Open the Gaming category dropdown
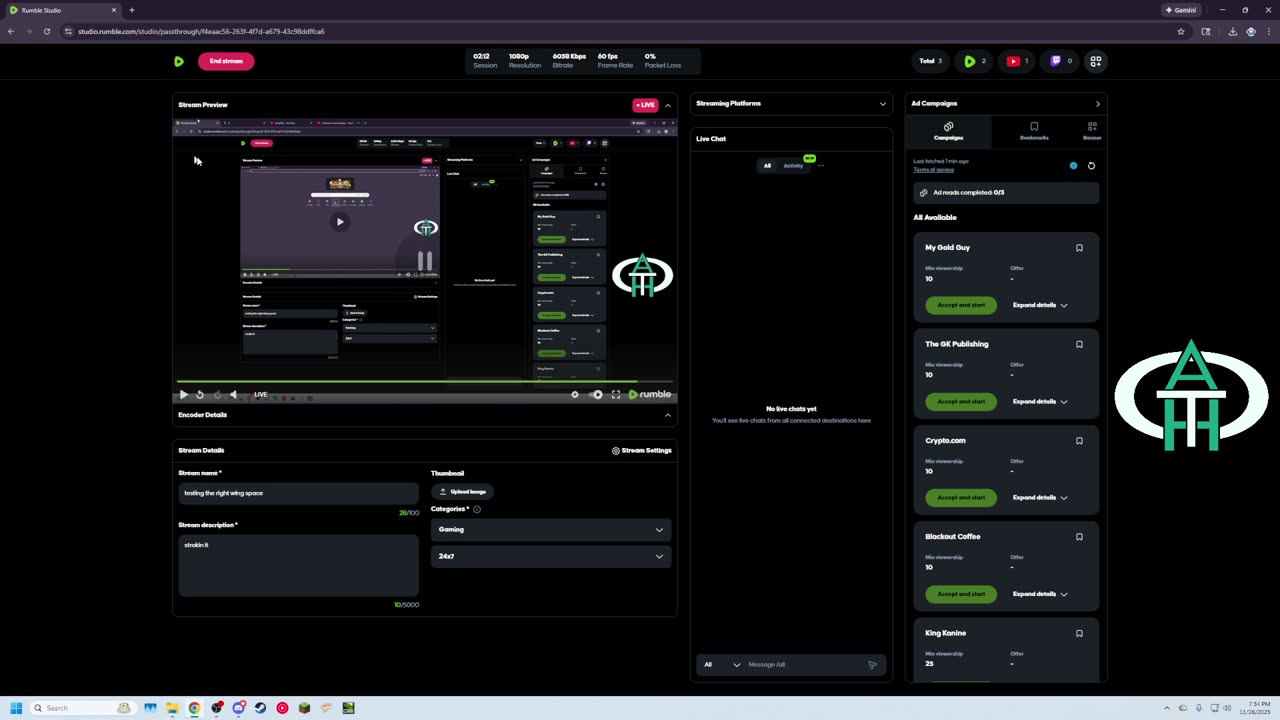The height and width of the screenshot is (720, 1280). [551, 530]
